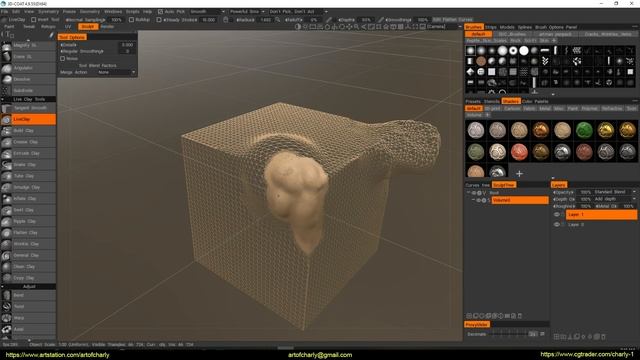The image size is (640, 360).
Task: Switch to the Retopo room tab
Action: click(x=48, y=27)
